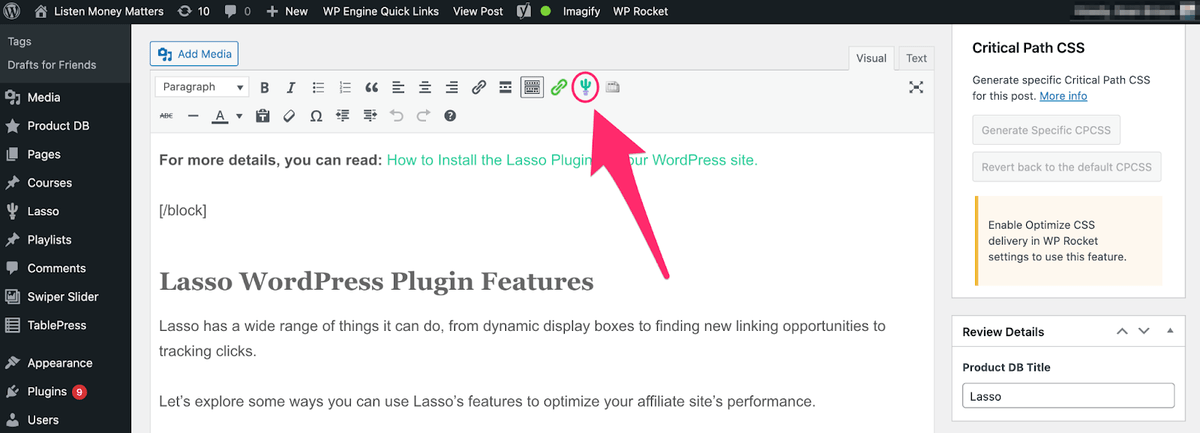Image resolution: width=1200 pixels, height=433 pixels.
Task: Click the comments bubble in admin bar
Action: [x=239, y=12]
